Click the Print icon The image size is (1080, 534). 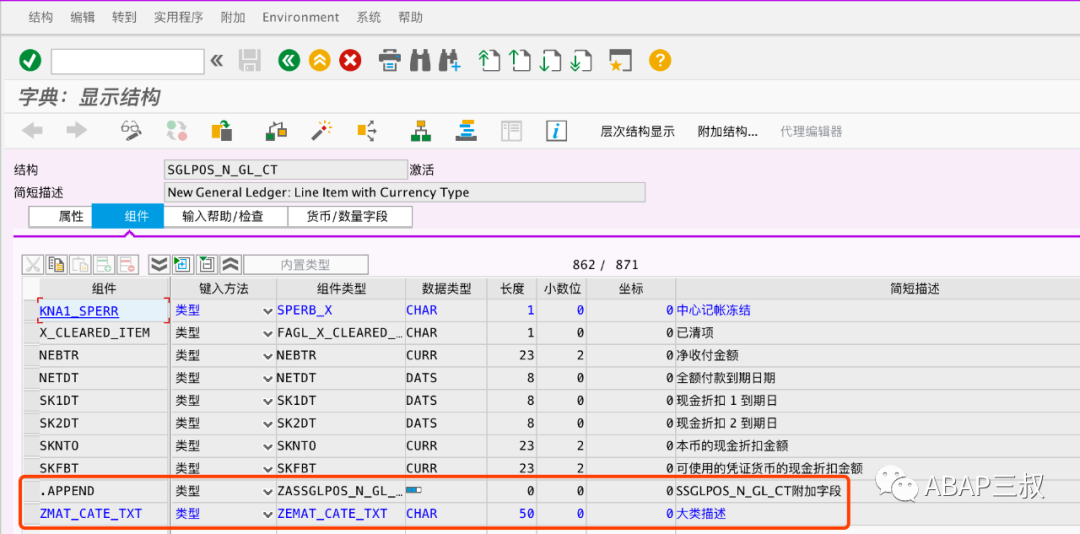390,61
